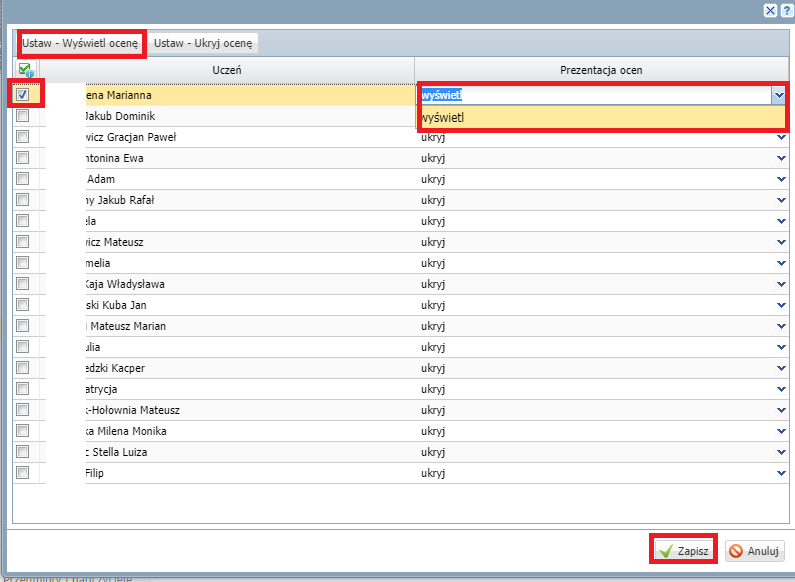Select the student row Jakub Dominik
The width and height of the screenshot is (795, 582).
[x=401, y=116]
